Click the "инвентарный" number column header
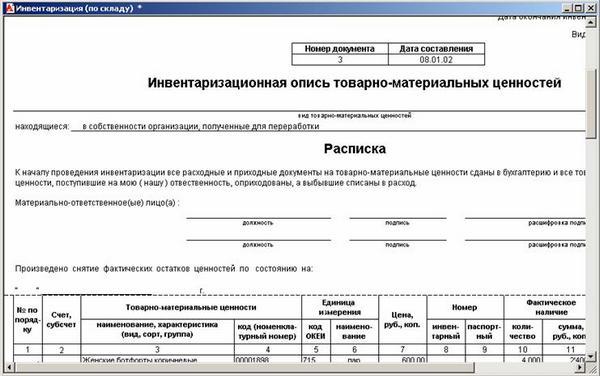The image size is (600, 376). (x=446, y=331)
